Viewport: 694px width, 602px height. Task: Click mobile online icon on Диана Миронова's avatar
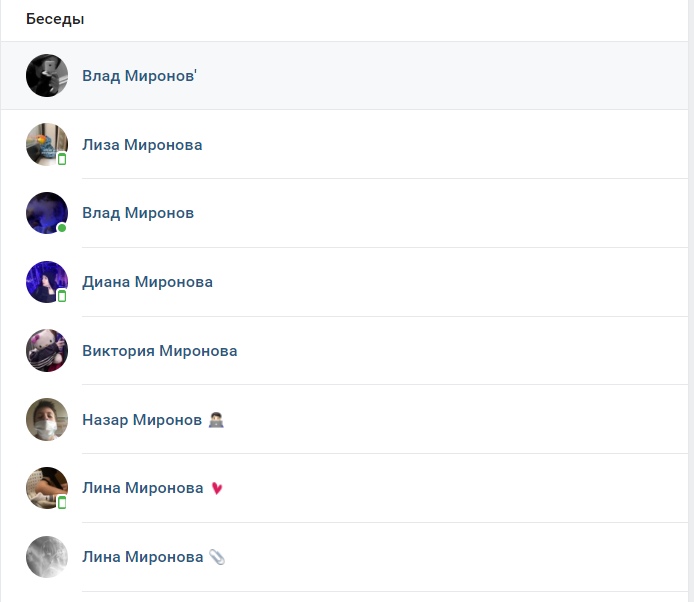pos(62,296)
